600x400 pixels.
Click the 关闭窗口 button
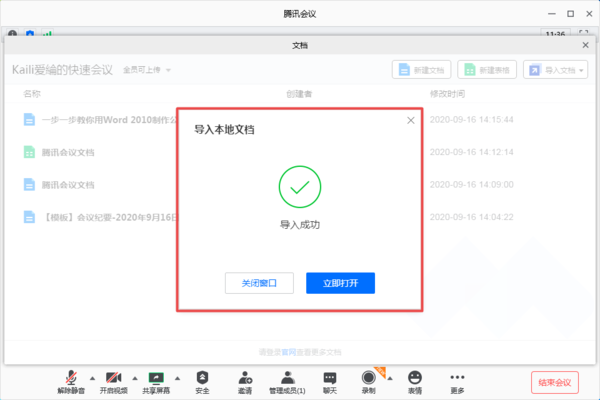(x=259, y=283)
